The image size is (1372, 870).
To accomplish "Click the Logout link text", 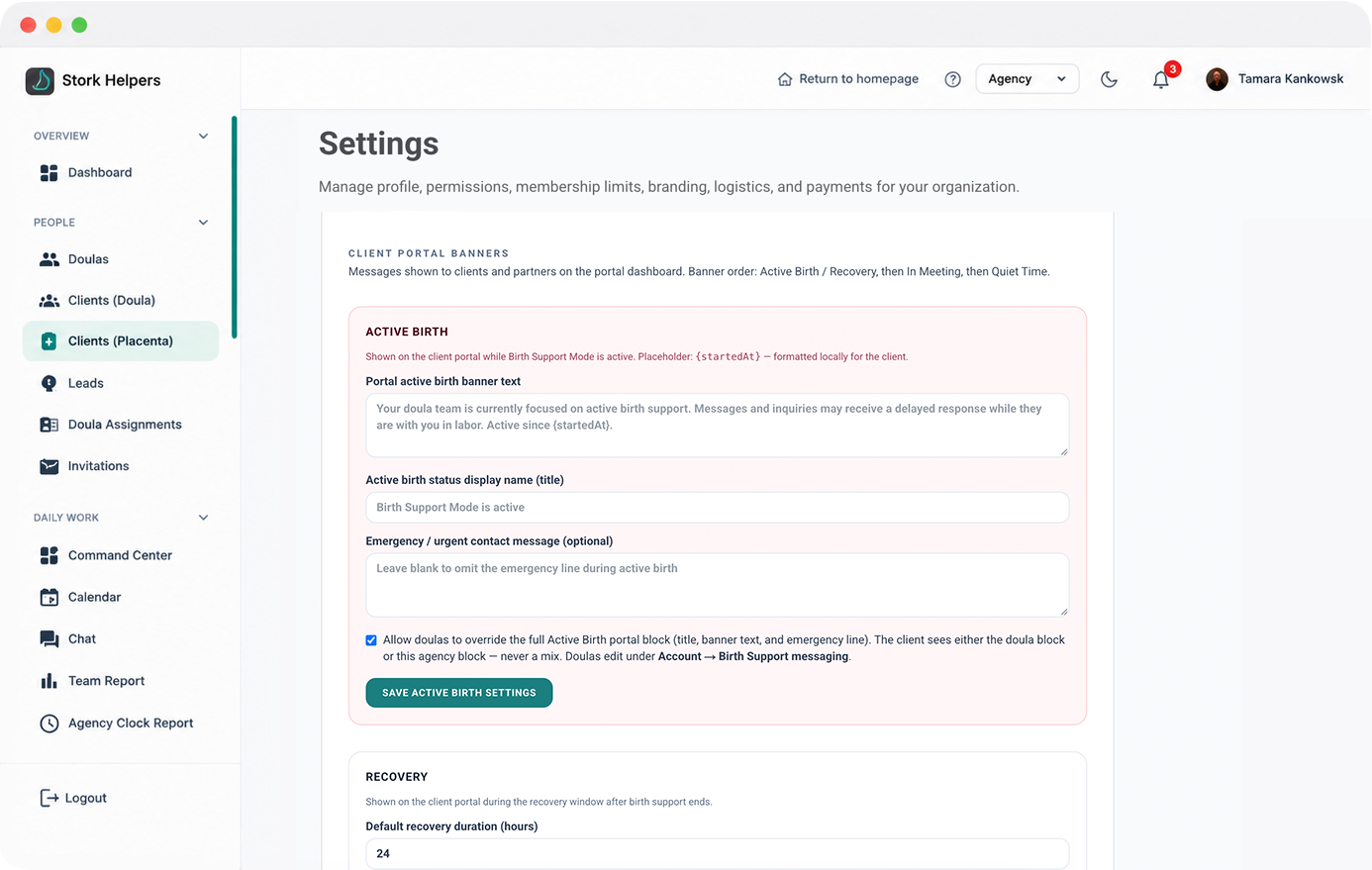I will click(x=86, y=799).
